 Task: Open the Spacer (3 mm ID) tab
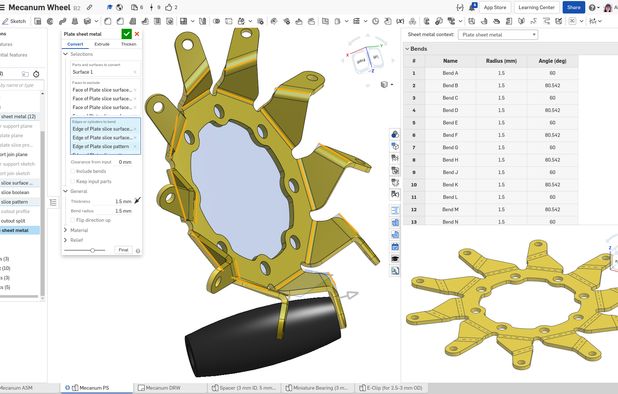(244, 388)
